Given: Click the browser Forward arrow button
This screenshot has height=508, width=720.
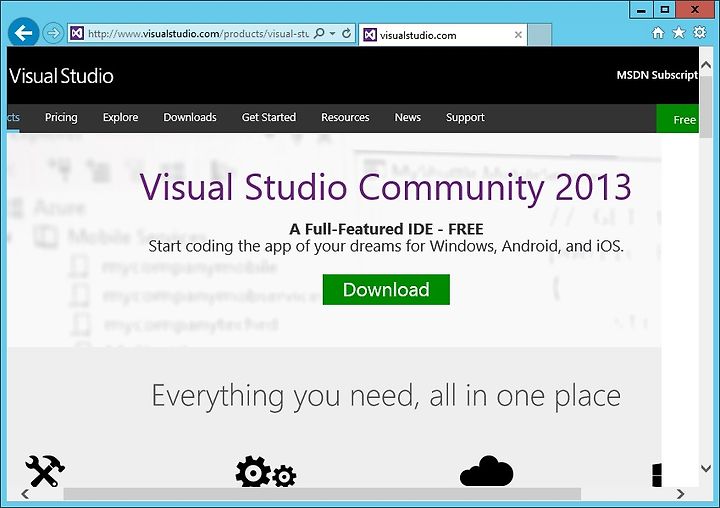Looking at the screenshot, I should click(53, 33).
